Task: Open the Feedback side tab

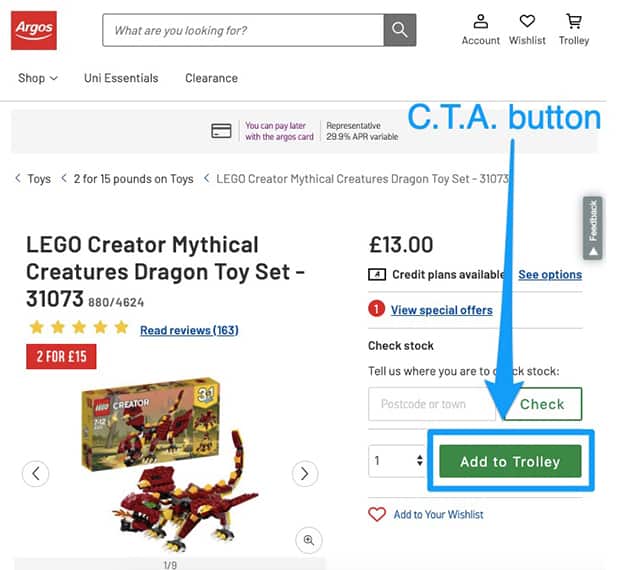Action: point(593,226)
